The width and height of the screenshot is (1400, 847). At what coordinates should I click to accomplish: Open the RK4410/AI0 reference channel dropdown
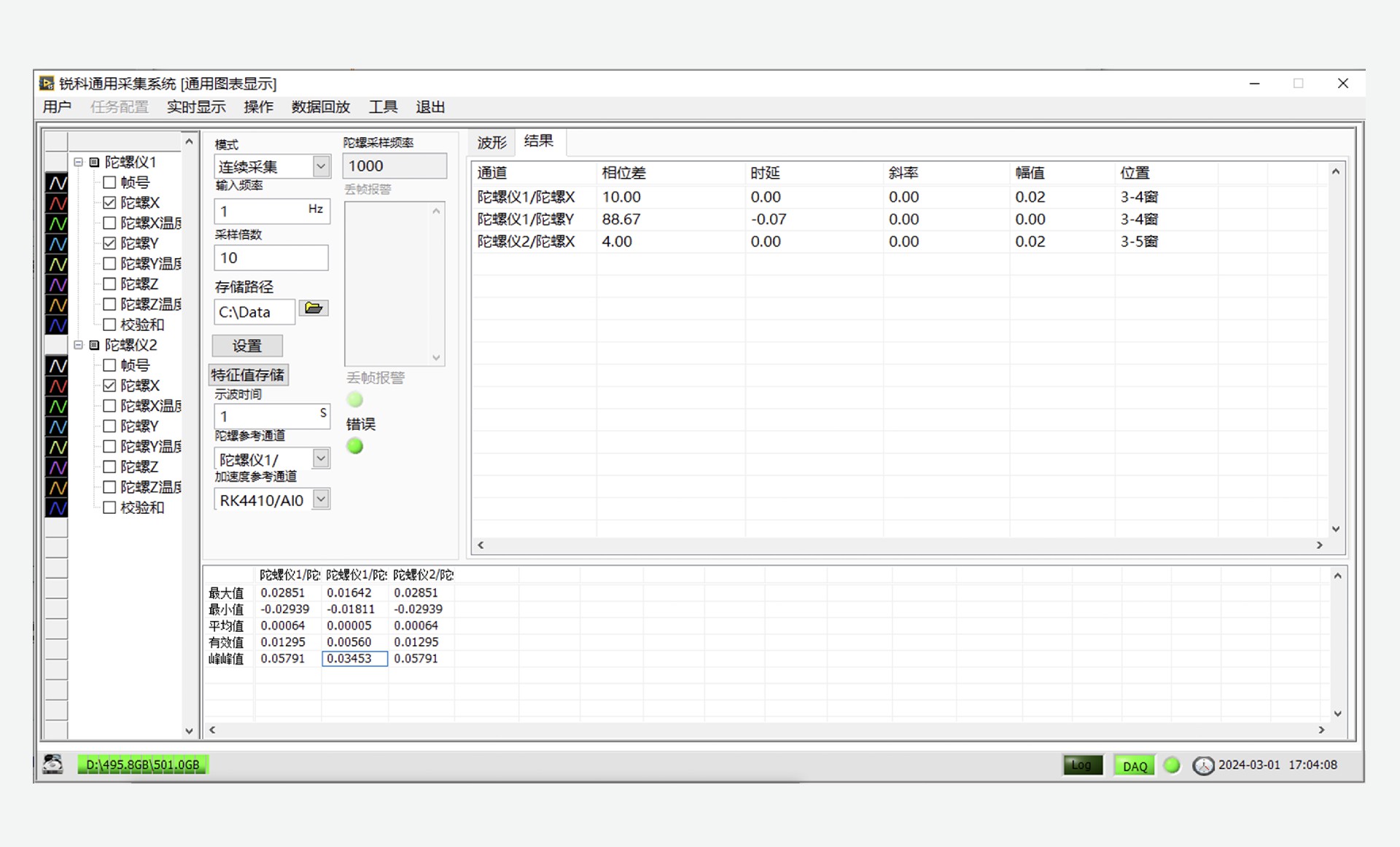pyautogui.click(x=321, y=499)
